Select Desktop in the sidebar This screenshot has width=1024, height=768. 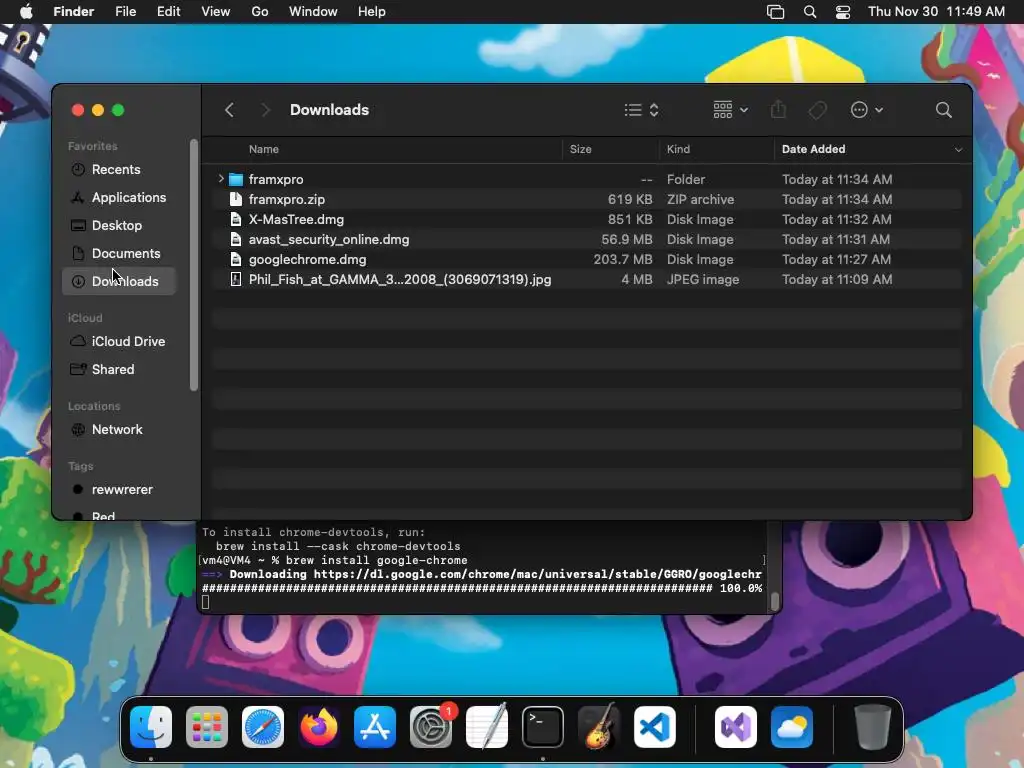(x=119, y=225)
